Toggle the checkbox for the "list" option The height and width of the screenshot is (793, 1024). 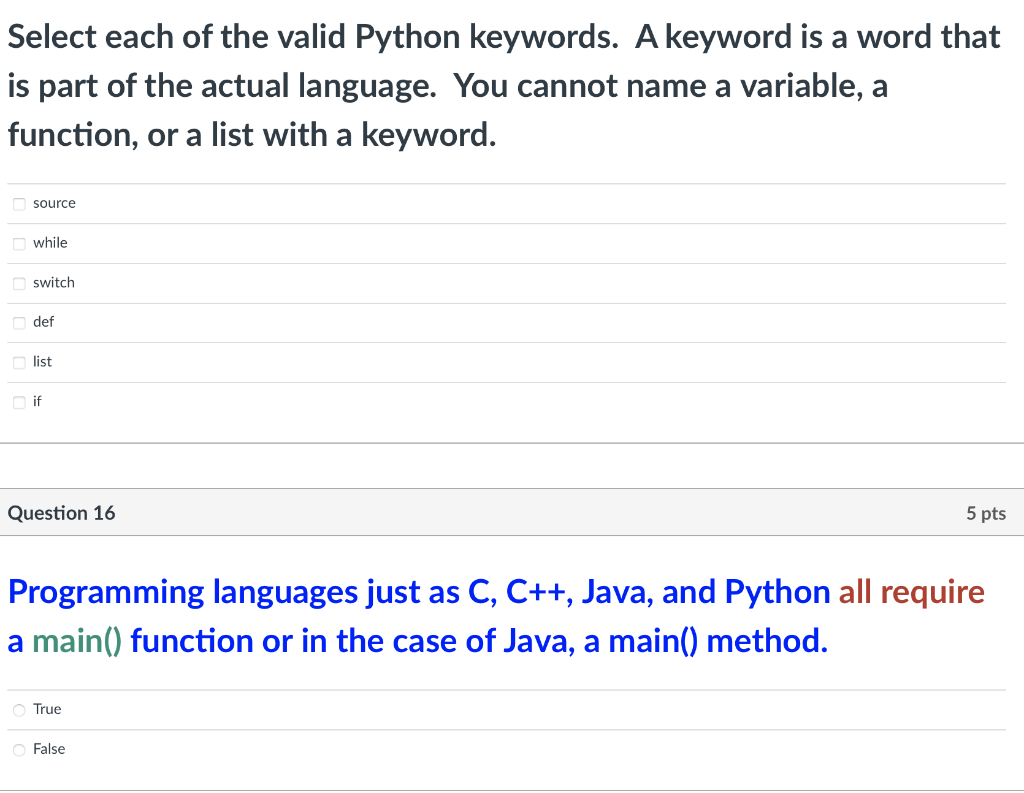coord(19,362)
